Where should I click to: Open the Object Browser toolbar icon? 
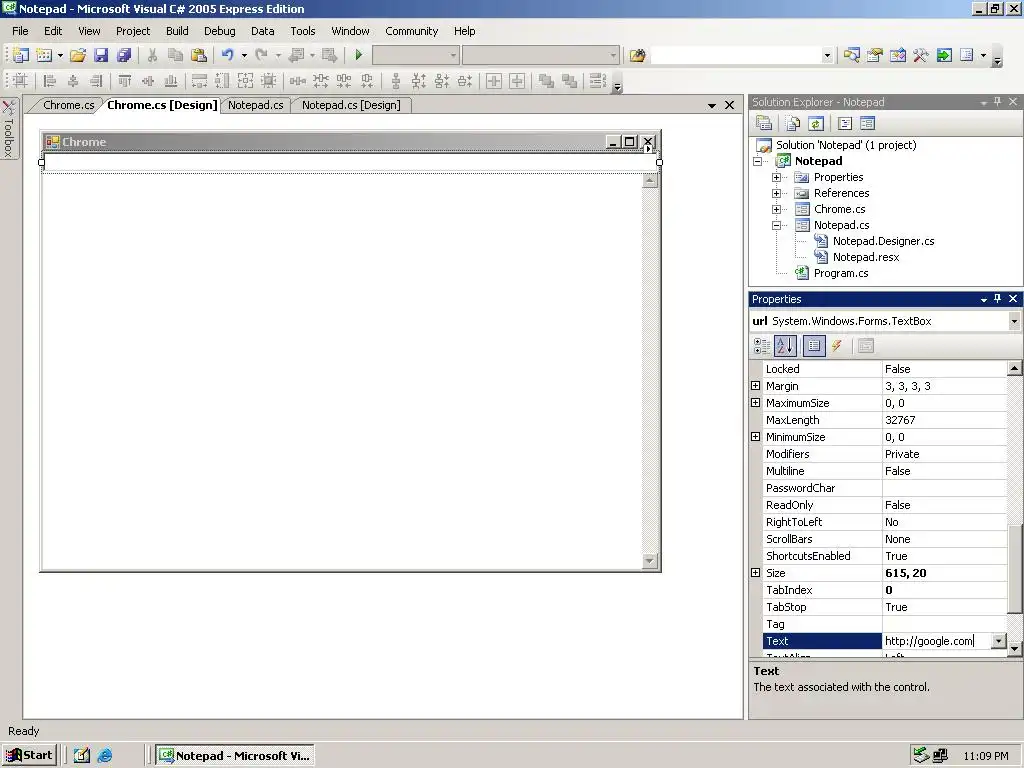pos(898,56)
